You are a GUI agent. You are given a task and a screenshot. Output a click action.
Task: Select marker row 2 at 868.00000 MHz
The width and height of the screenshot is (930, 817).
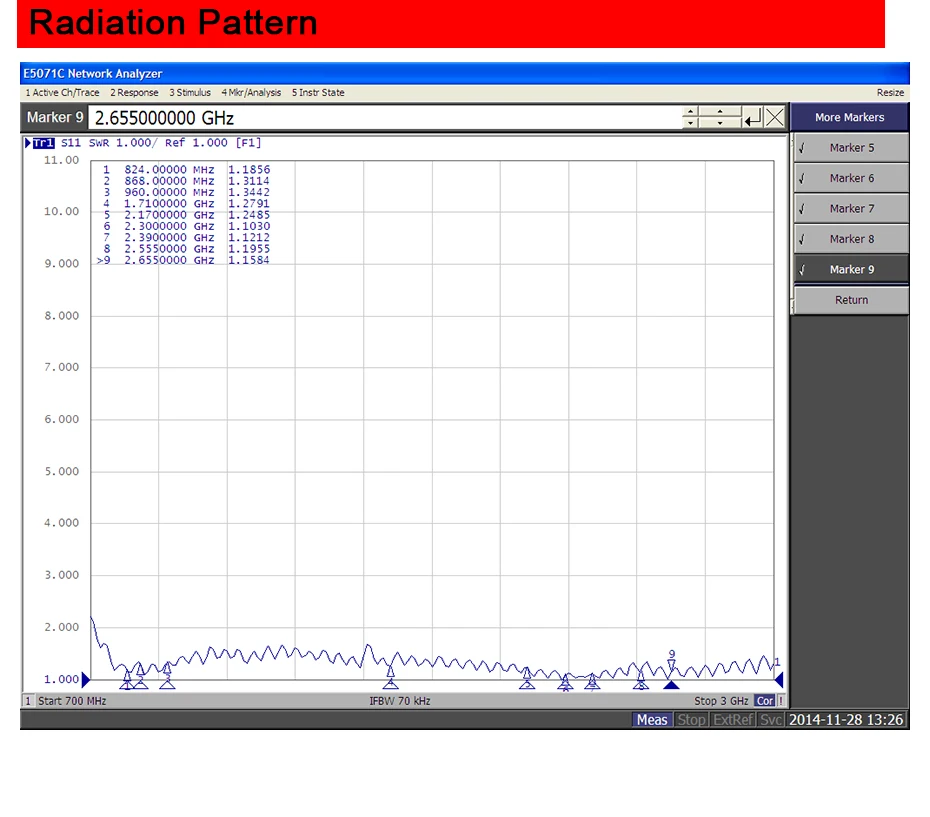click(x=186, y=181)
